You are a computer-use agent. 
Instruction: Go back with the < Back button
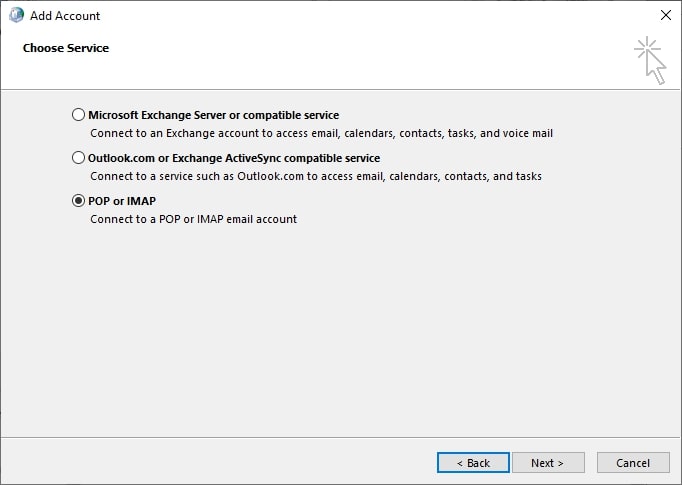click(473, 463)
